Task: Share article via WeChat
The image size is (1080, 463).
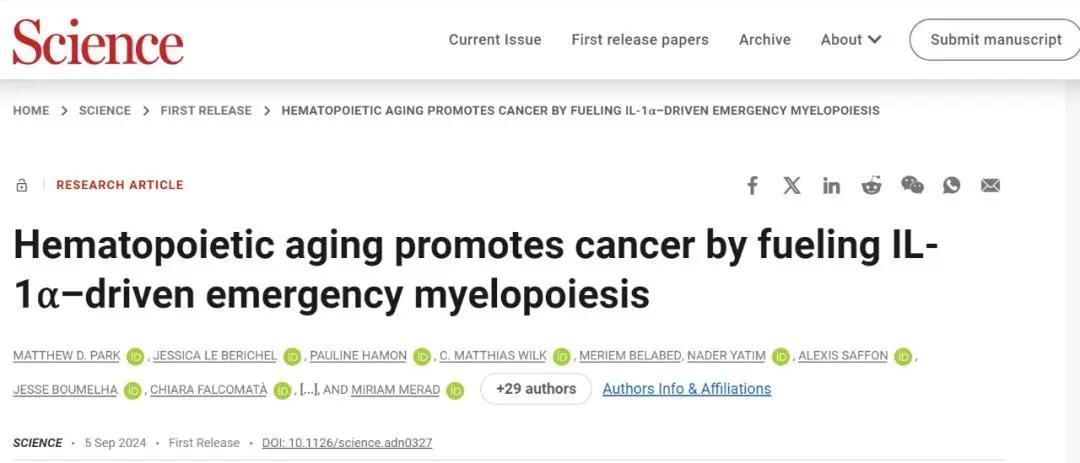Action: (912, 185)
